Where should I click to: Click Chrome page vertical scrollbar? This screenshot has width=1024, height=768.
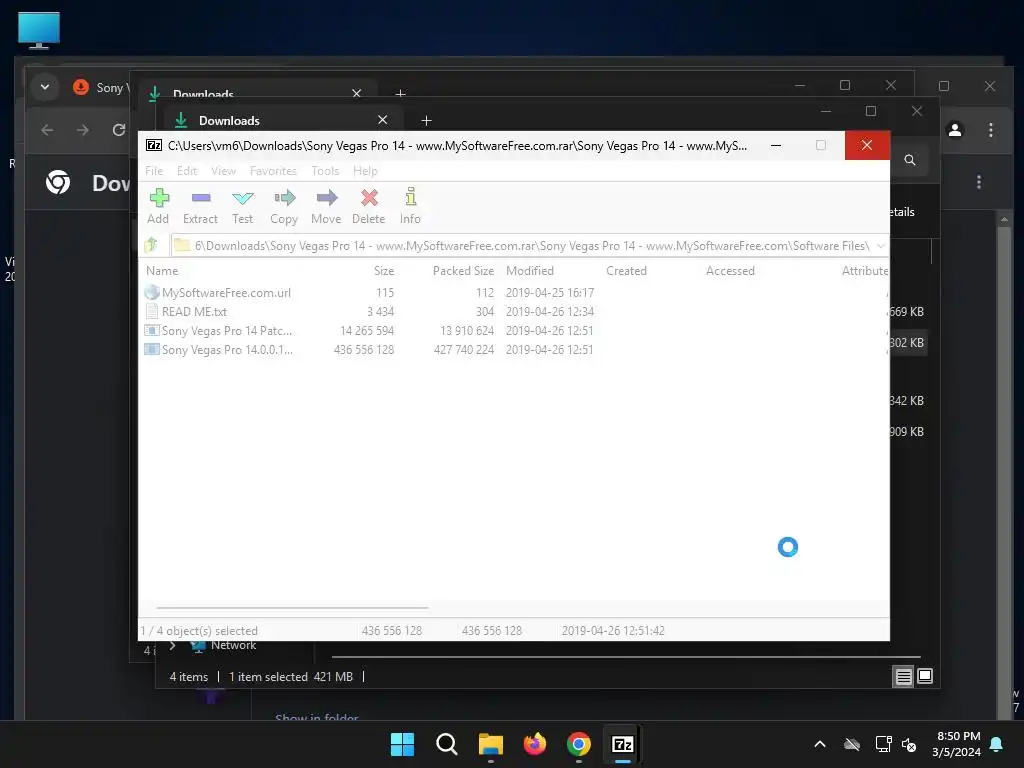pos(1004,466)
